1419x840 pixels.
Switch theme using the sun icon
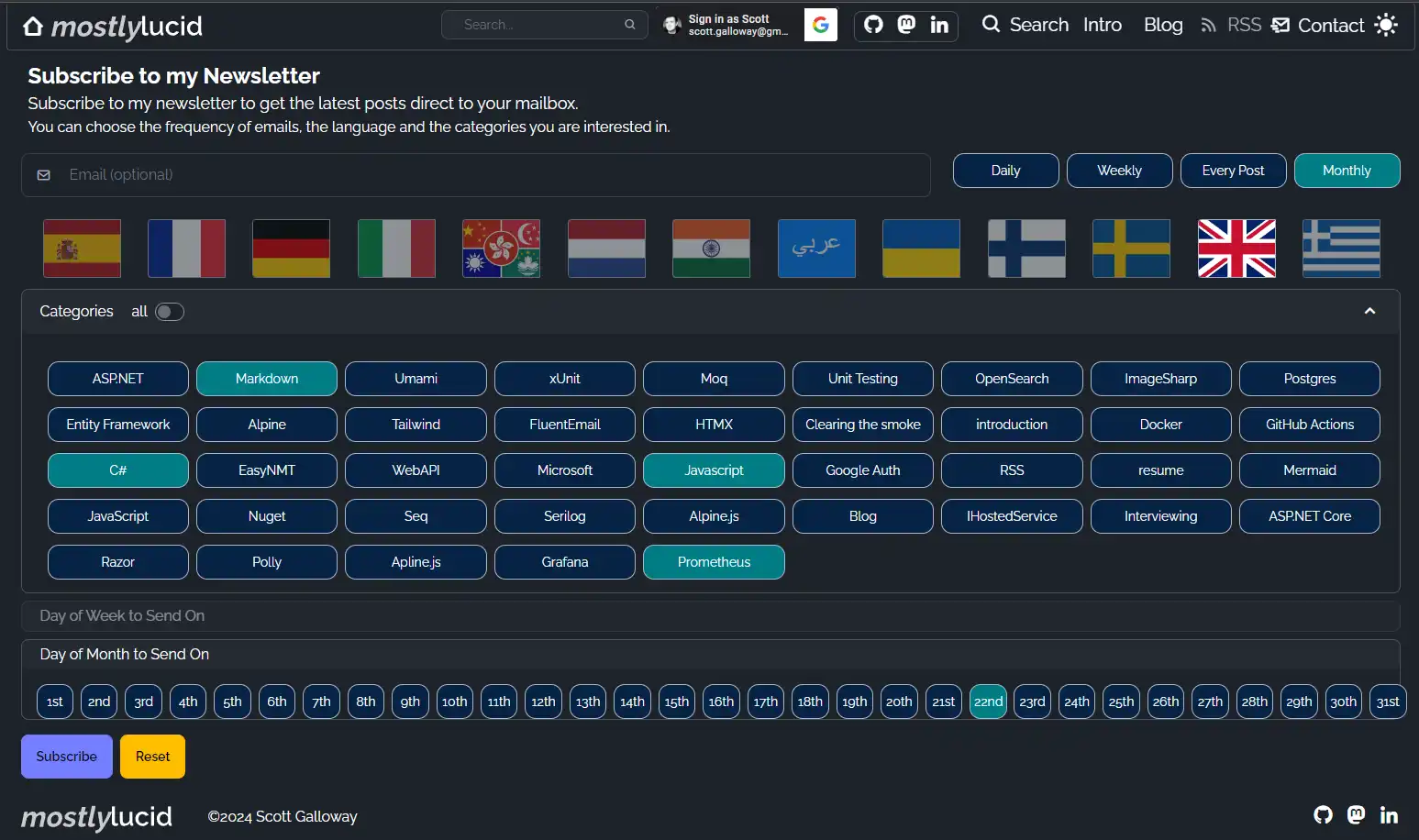(1386, 26)
